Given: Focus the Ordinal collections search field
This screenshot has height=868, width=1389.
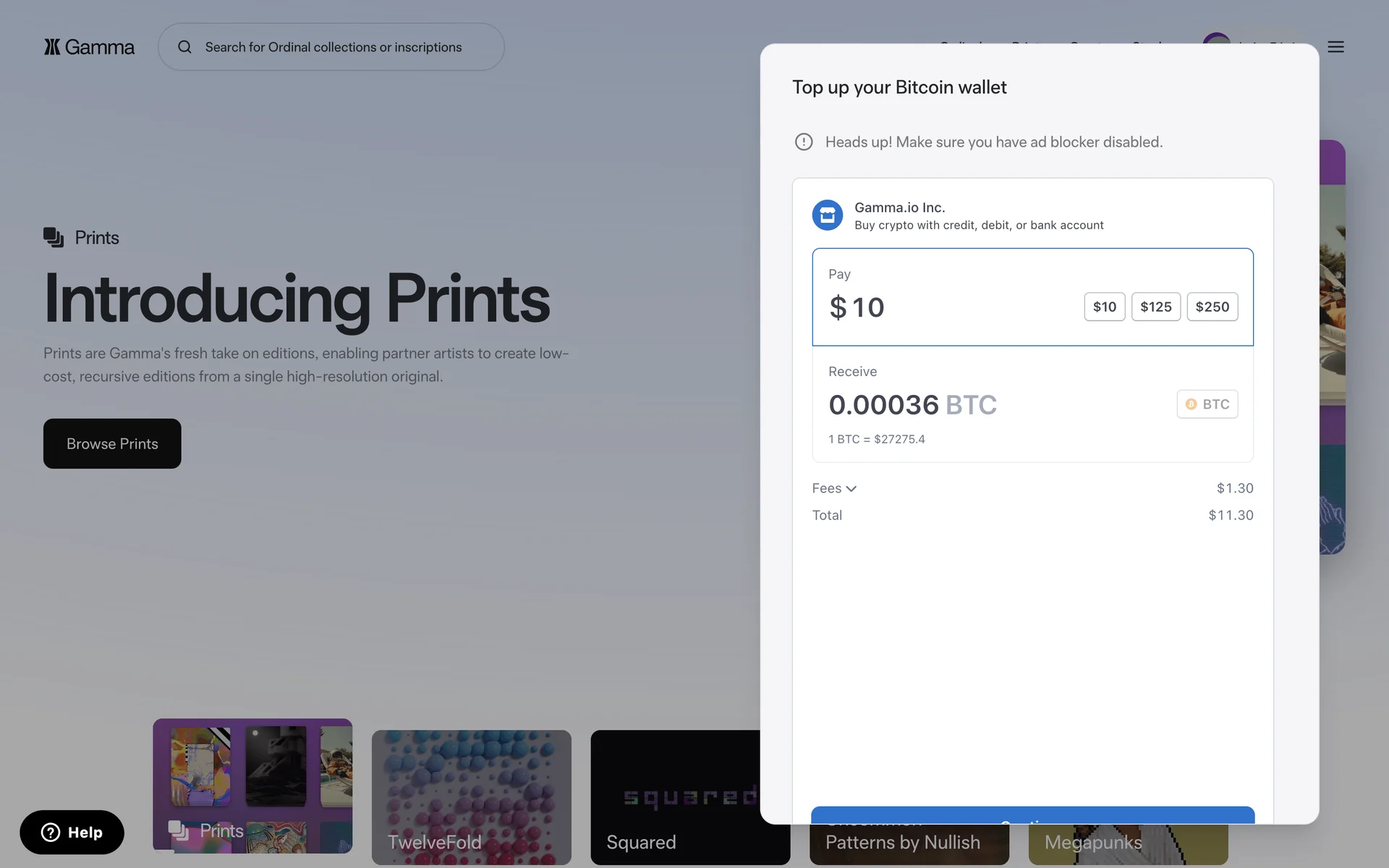Looking at the screenshot, I should tap(333, 47).
